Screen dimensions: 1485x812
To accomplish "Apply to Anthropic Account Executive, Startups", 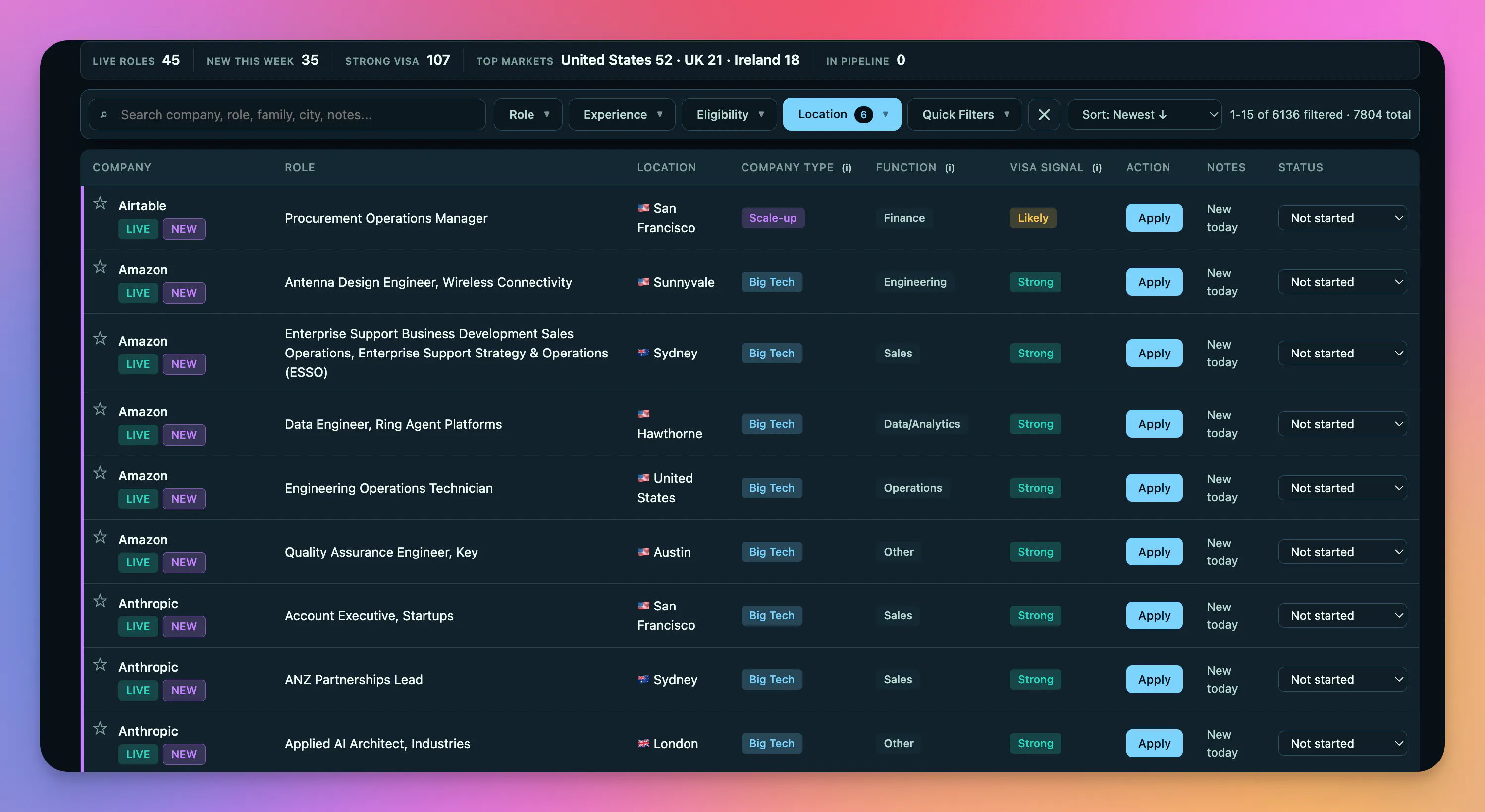I will pos(1154,615).
